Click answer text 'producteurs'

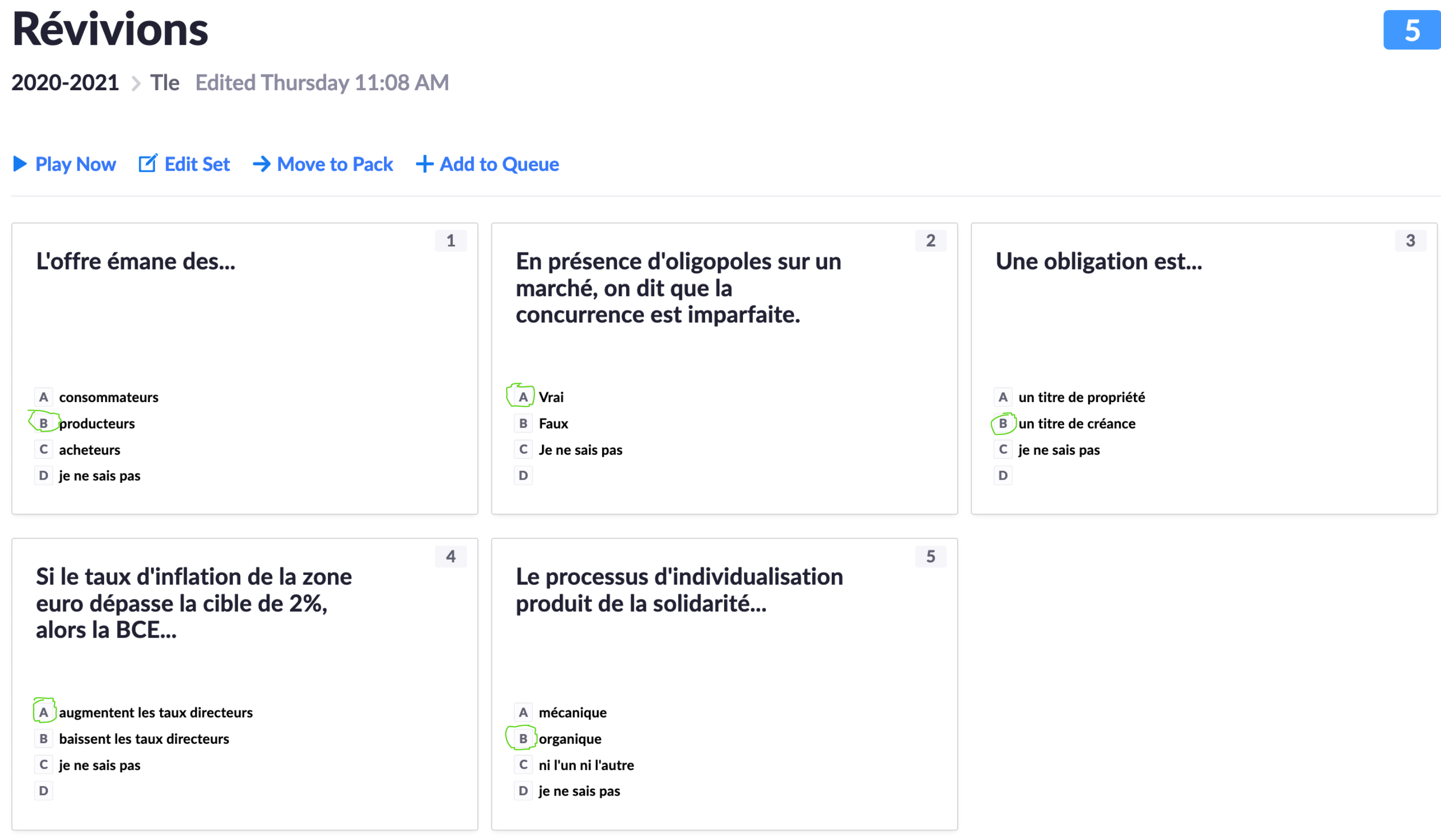click(97, 424)
